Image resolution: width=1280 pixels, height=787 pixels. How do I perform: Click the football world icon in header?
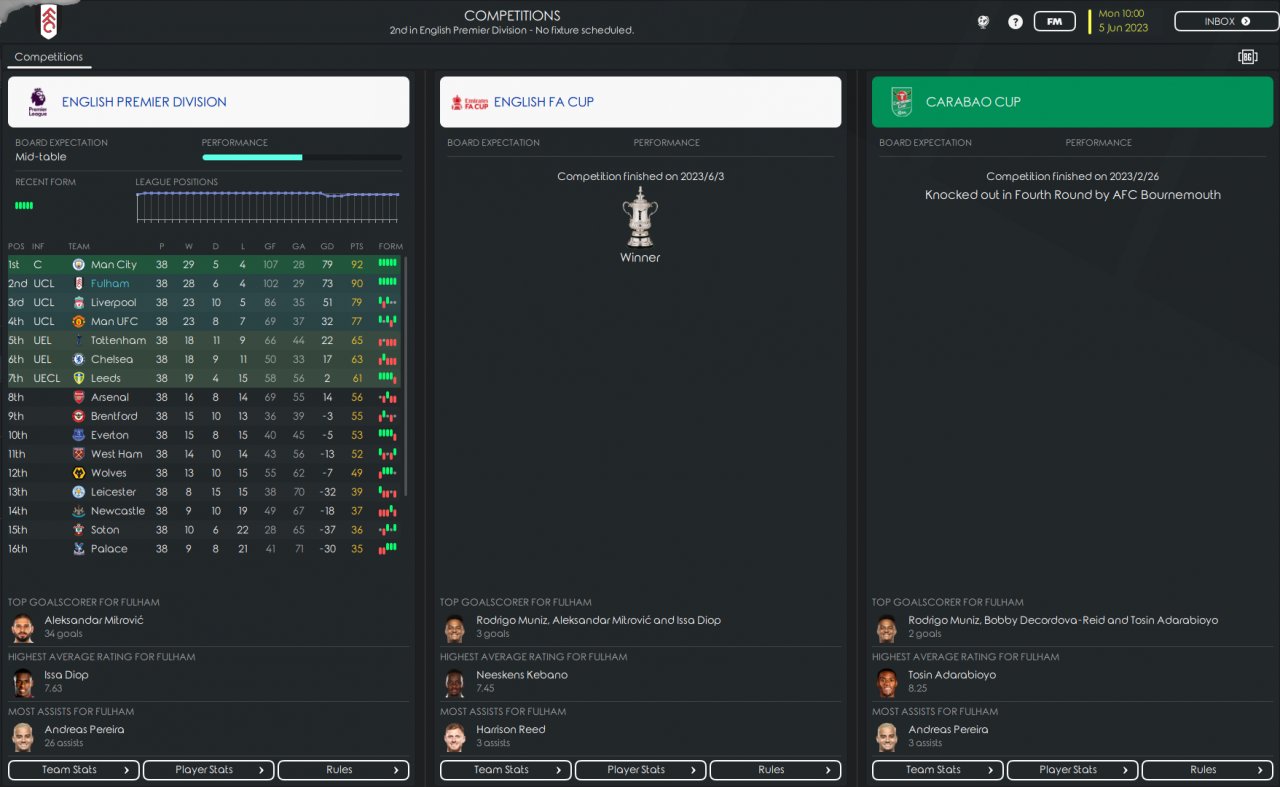click(x=983, y=21)
